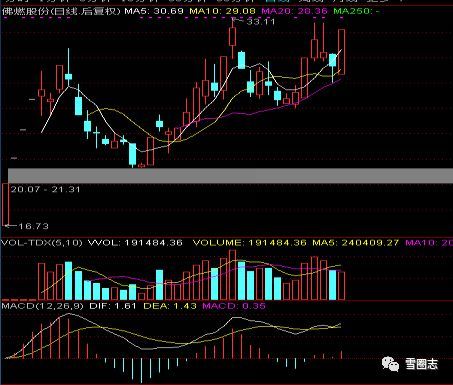Click the 20.07 - 21.31 gap range label
This screenshot has height=385, width=453.
click(x=46, y=190)
